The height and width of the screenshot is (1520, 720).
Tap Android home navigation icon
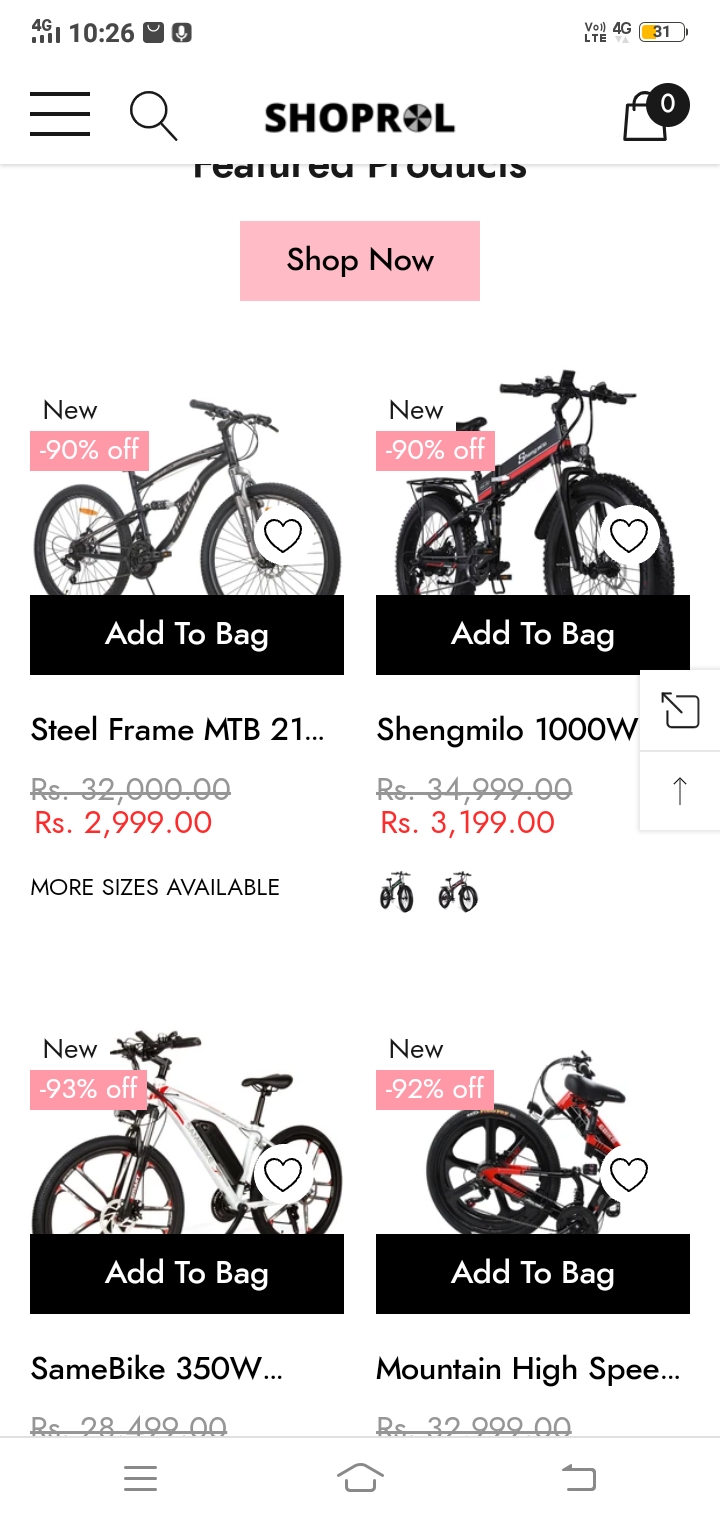click(x=360, y=1477)
